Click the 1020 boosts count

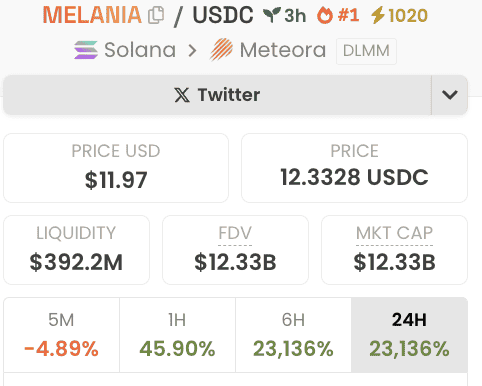[408, 16]
